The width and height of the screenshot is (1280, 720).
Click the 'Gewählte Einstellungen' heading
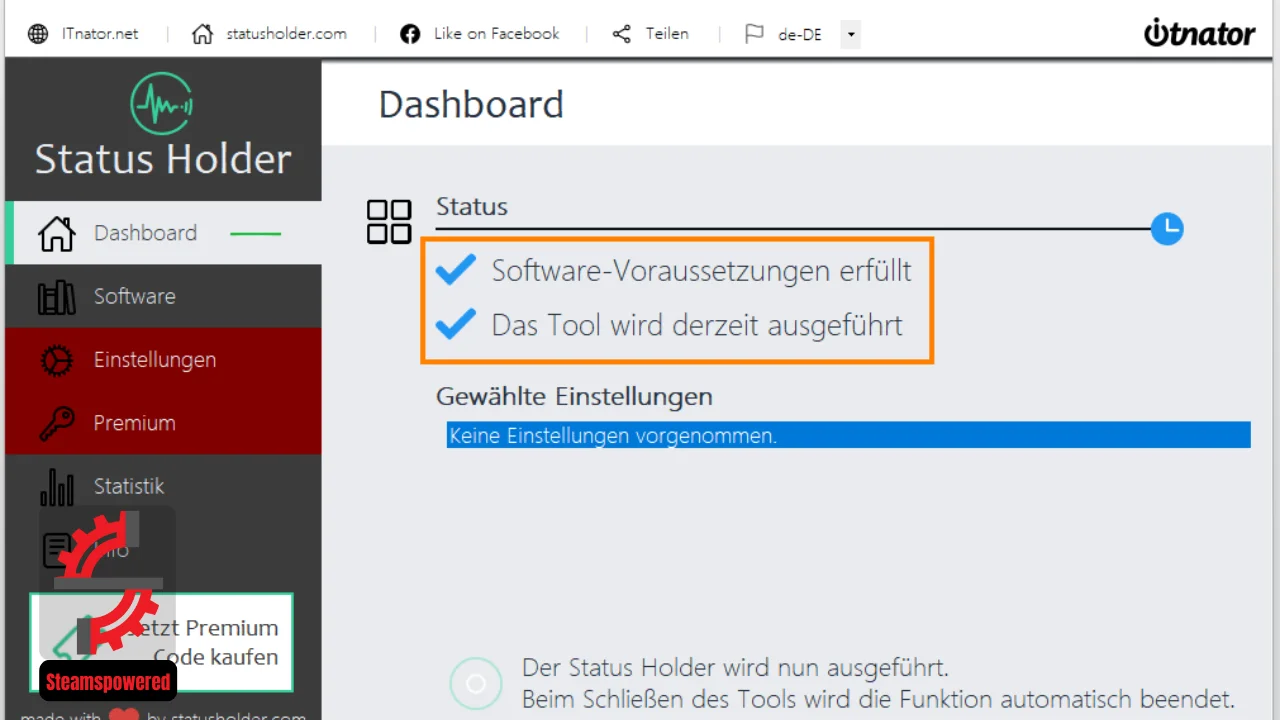click(574, 397)
